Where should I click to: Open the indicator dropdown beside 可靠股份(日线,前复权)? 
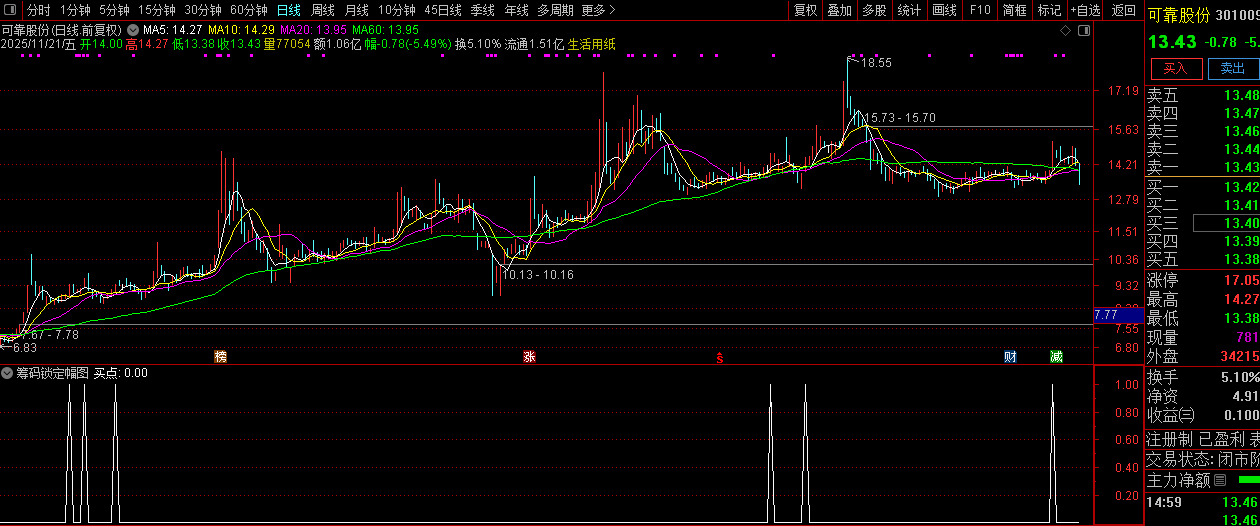pos(132,30)
